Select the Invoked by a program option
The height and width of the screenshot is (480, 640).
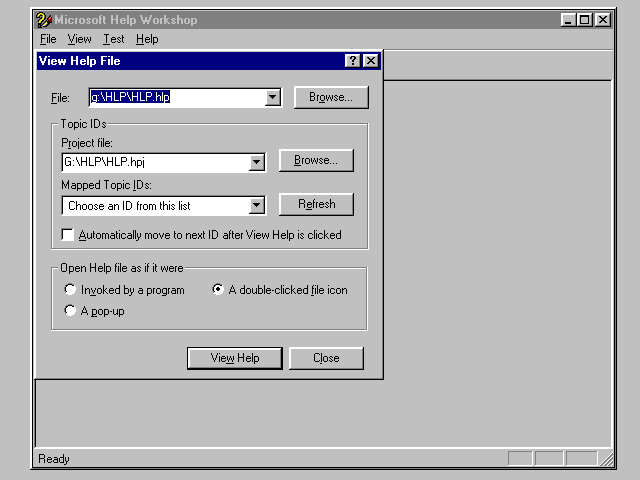(70, 290)
